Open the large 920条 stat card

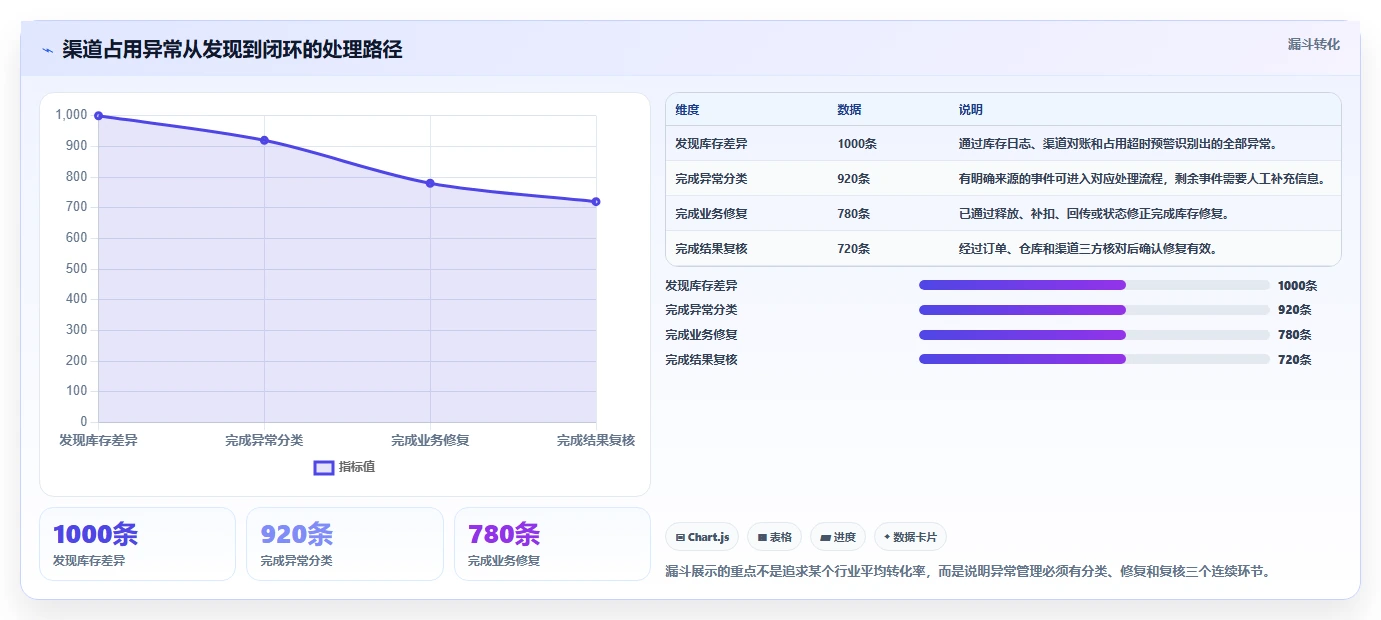(344, 544)
